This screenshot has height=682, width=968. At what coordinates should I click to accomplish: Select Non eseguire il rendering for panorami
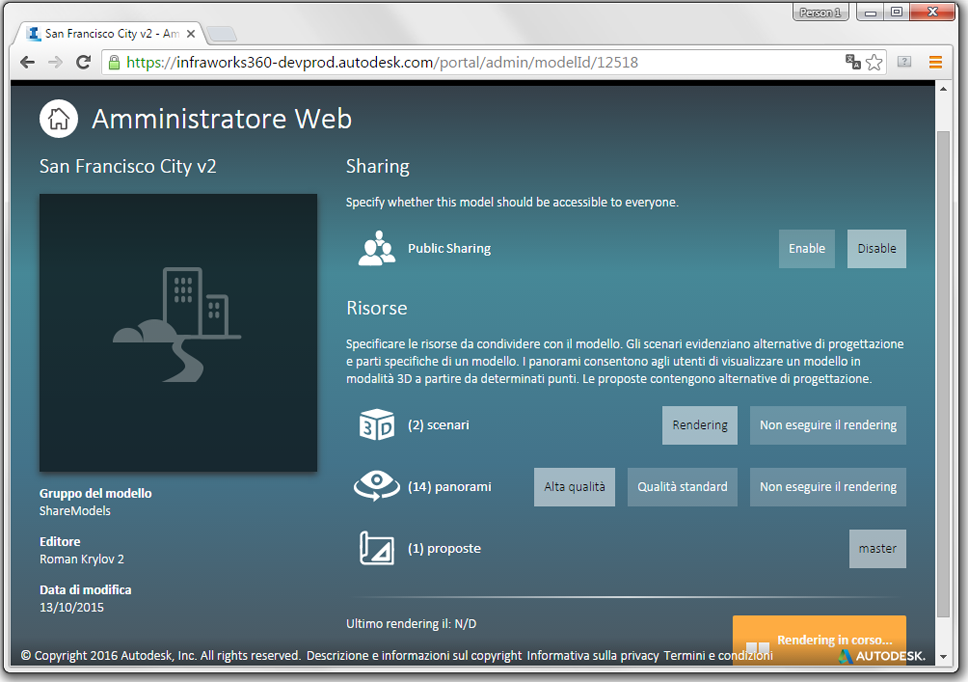point(828,487)
